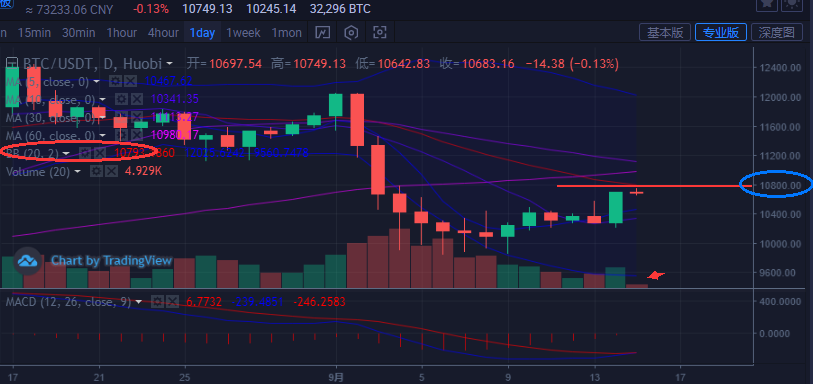
Task: Click the fullscreen screenshot frame icon
Action: (380, 33)
